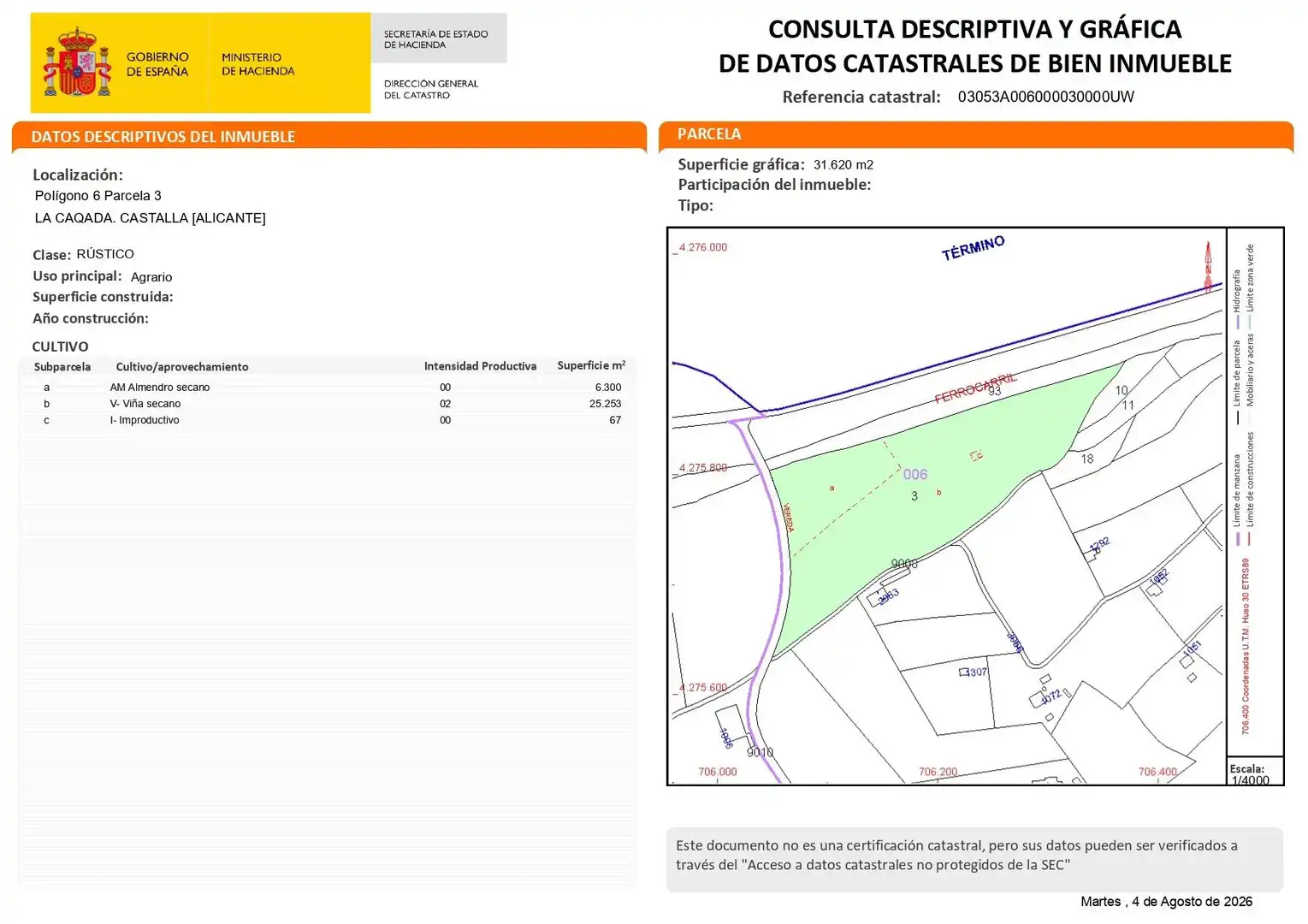Click the "Límite zona verde" legend entry

pos(1250,287)
